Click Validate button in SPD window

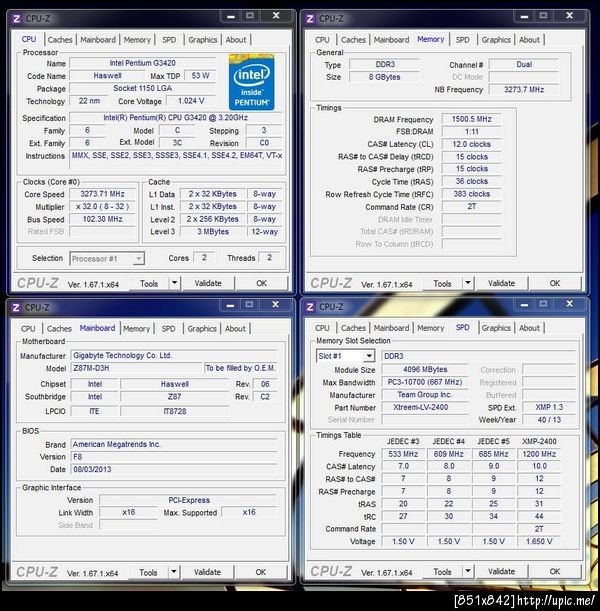[x=501, y=572]
